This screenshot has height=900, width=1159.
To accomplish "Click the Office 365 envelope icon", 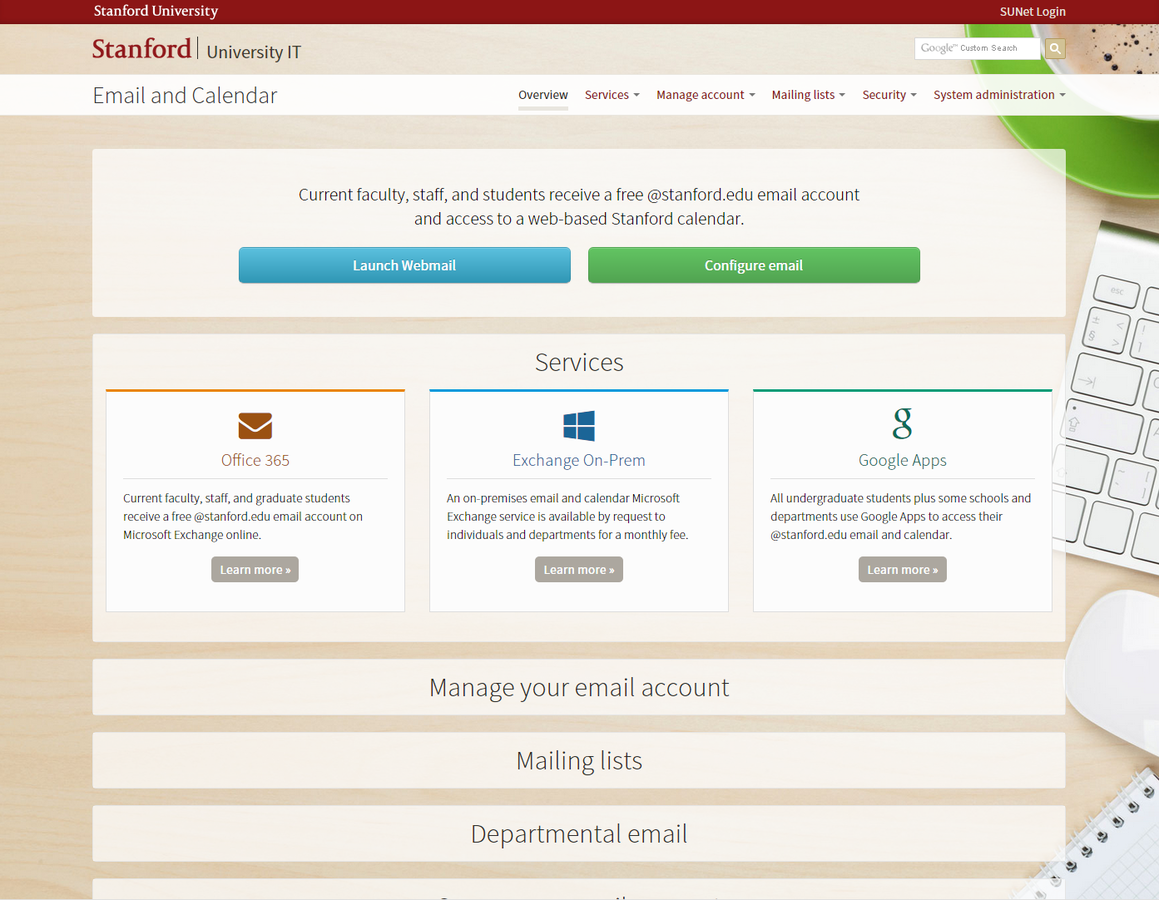I will (255, 426).
